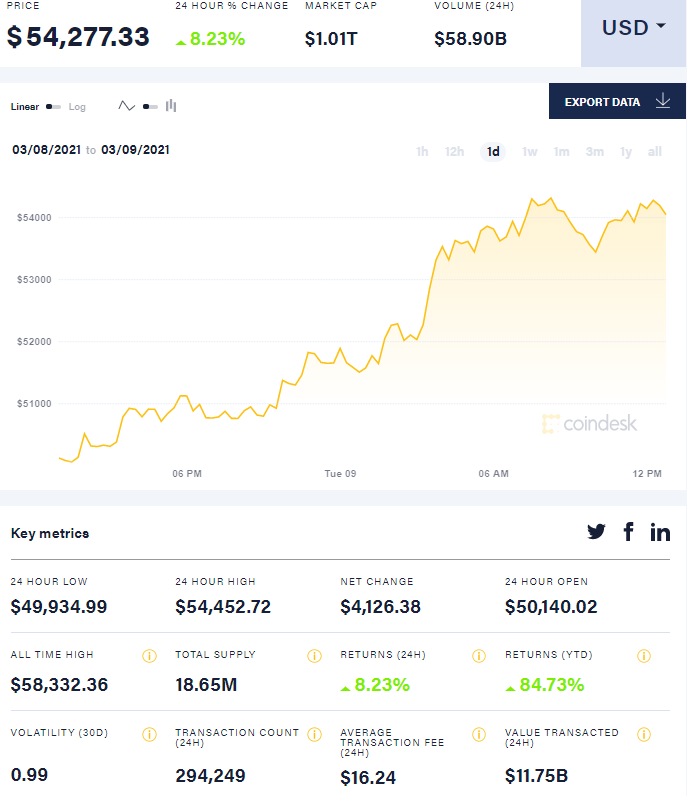Click the download arrow icon in Export Data

[x=663, y=101]
